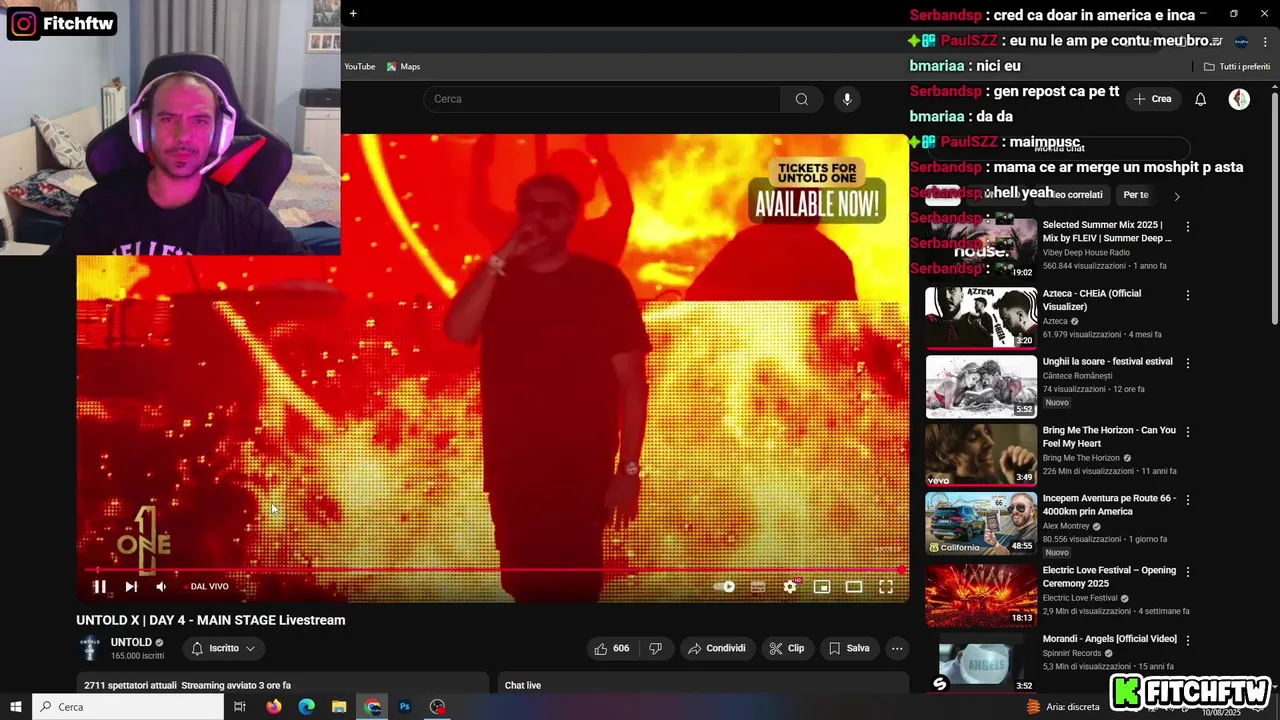Open more actions menu below video
Screen dimensions: 1280x720
click(897, 648)
